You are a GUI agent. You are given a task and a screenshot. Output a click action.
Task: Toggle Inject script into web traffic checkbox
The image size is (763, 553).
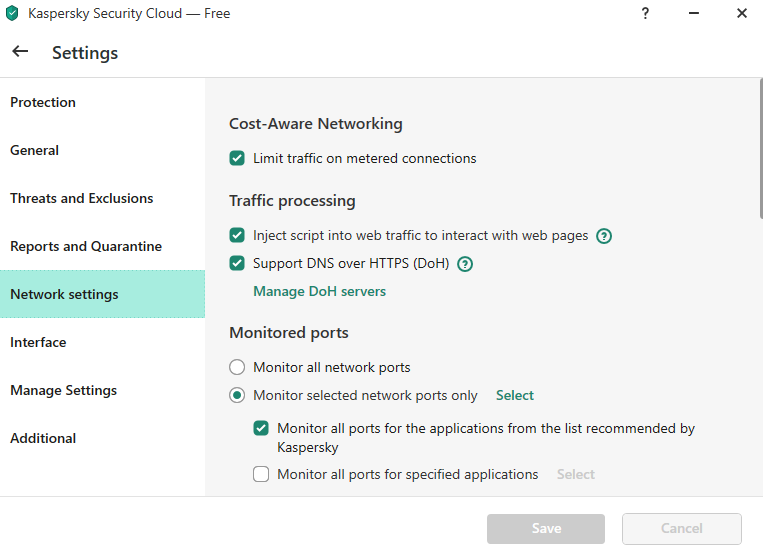pos(237,236)
